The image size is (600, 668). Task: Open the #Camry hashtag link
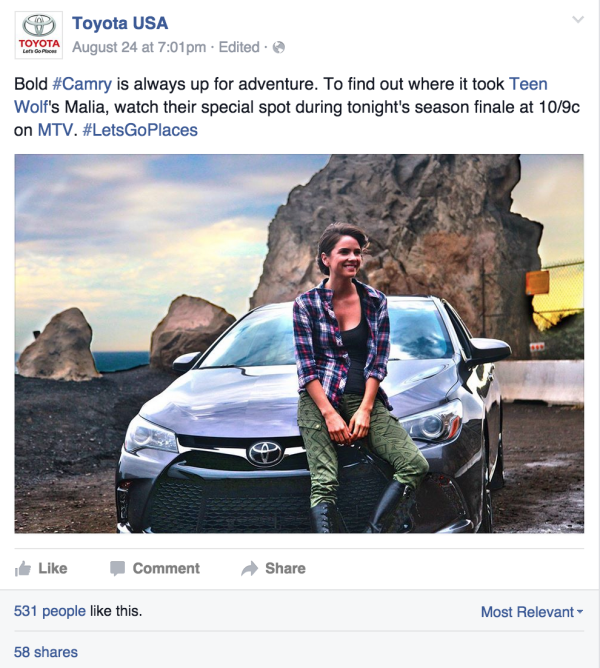point(82,84)
